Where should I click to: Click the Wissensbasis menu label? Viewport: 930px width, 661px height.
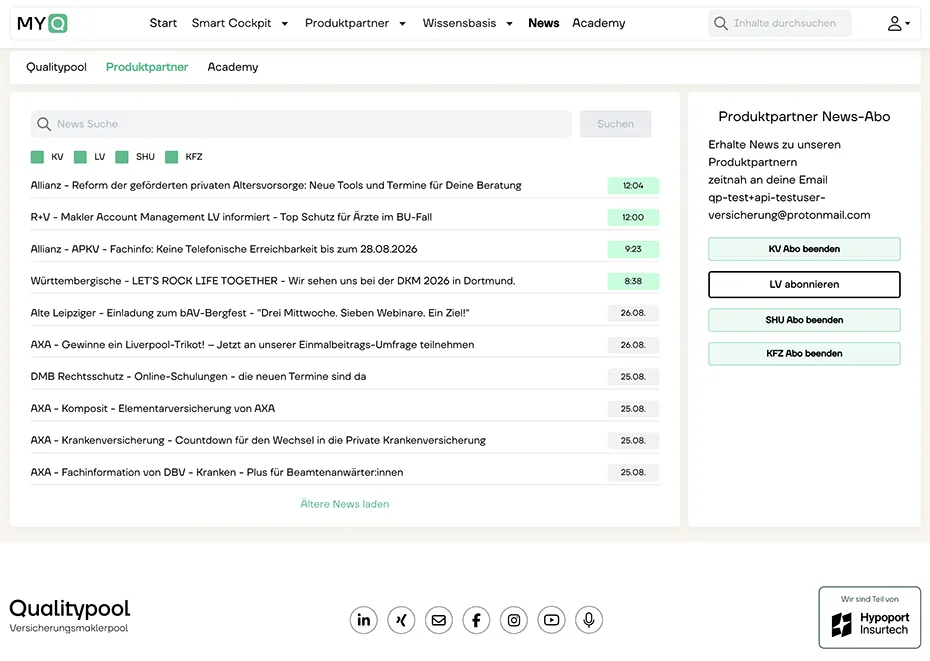tap(459, 23)
